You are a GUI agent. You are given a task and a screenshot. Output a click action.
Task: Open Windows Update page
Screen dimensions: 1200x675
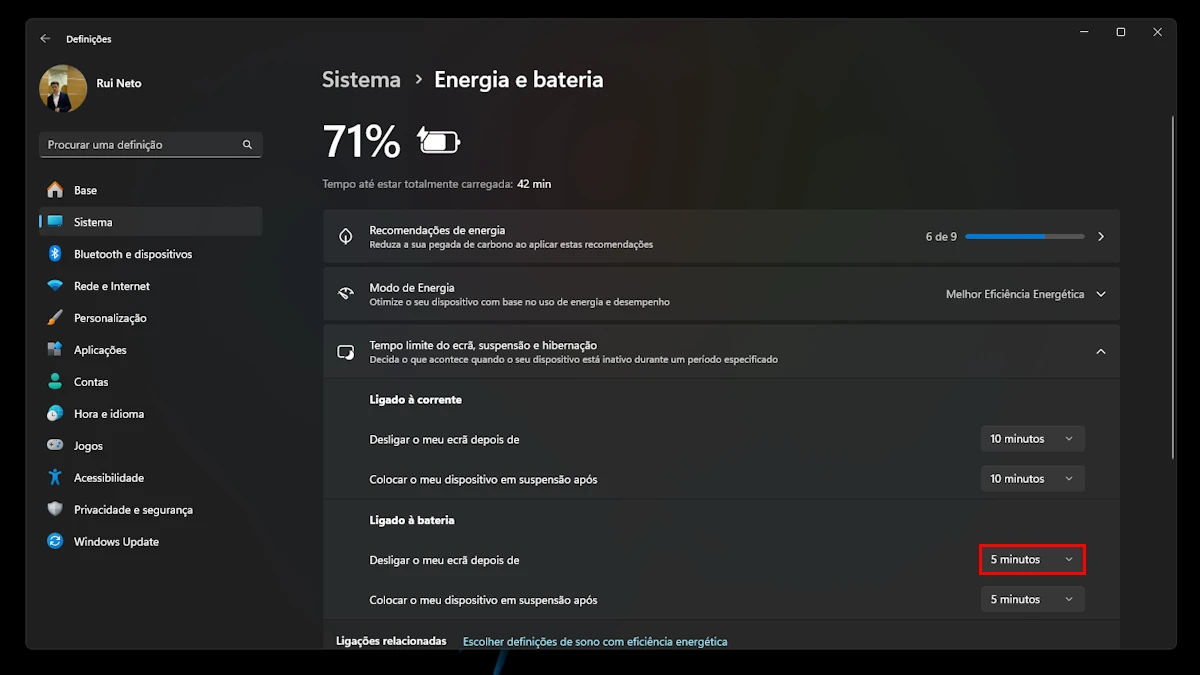point(116,542)
